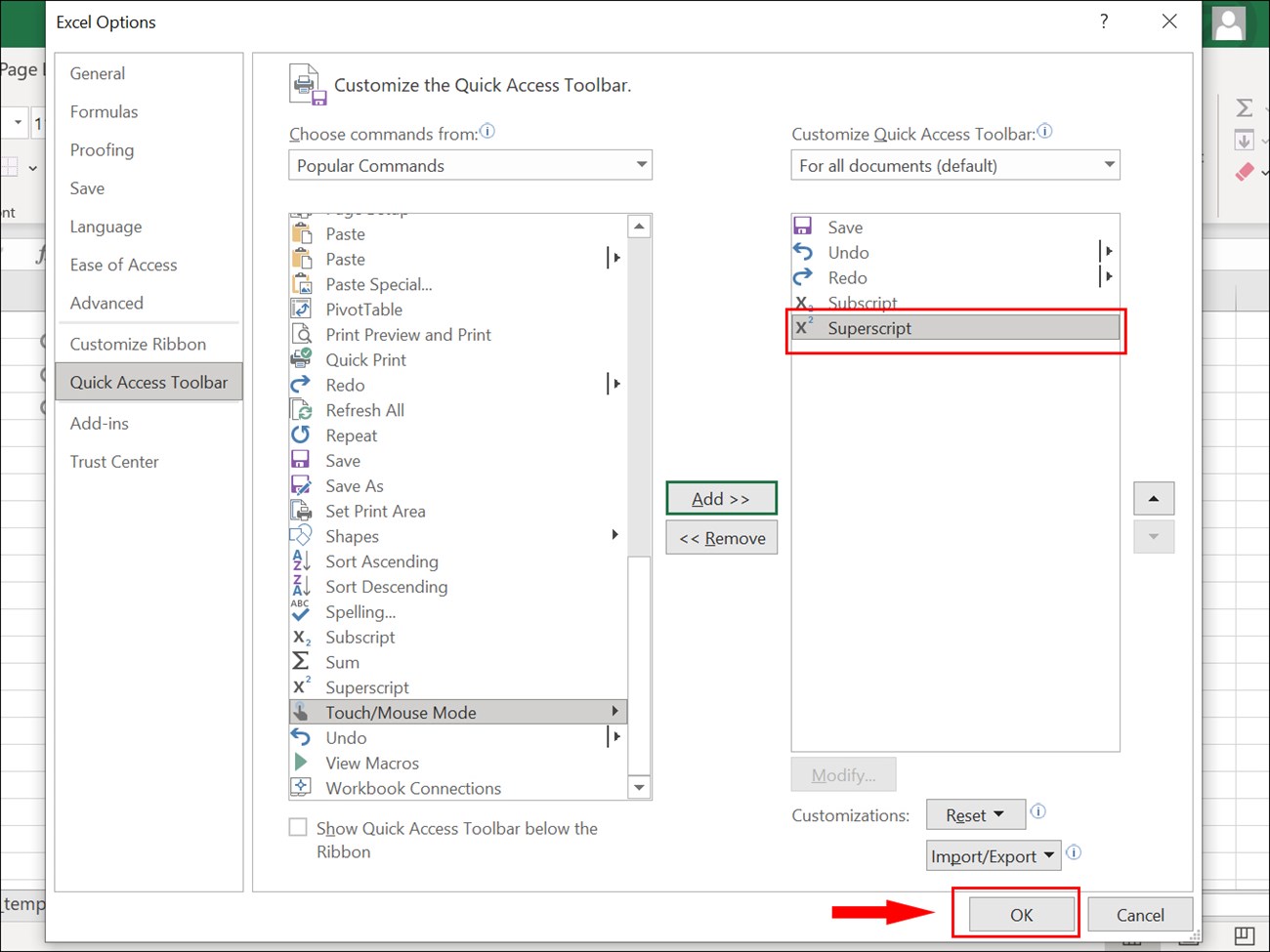Viewport: 1270px width, 952px height.
Task: Enable Show Quick Access Toolbar below the Ribbon
Action: click(x=298, y=828)
